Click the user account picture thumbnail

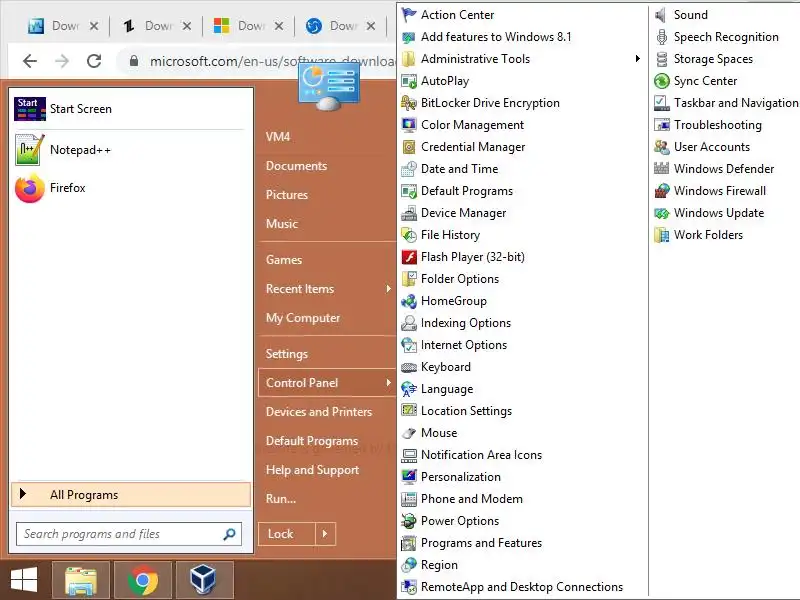[329, 86]
